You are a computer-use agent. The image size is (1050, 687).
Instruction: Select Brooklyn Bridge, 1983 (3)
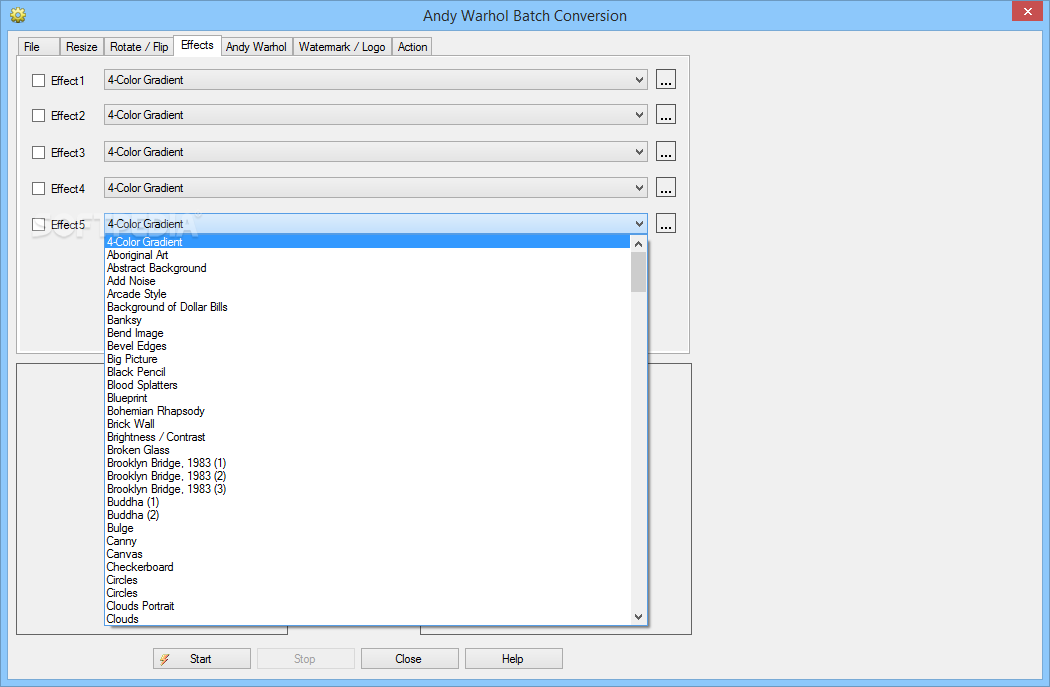click(367, 489)
